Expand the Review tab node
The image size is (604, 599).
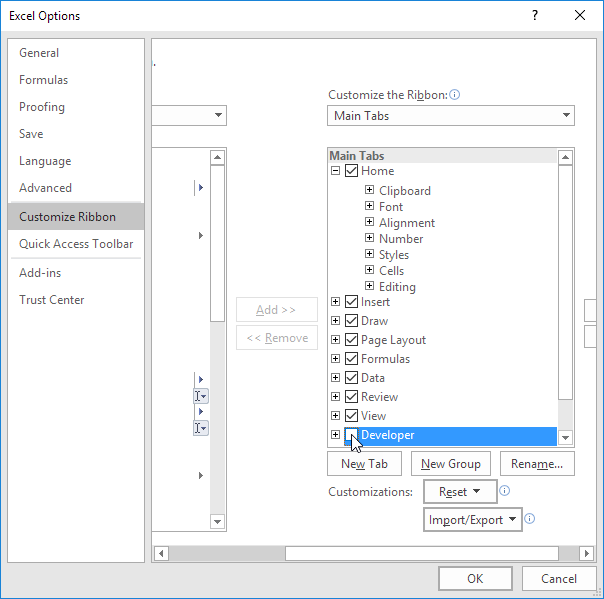pos(336,396)
